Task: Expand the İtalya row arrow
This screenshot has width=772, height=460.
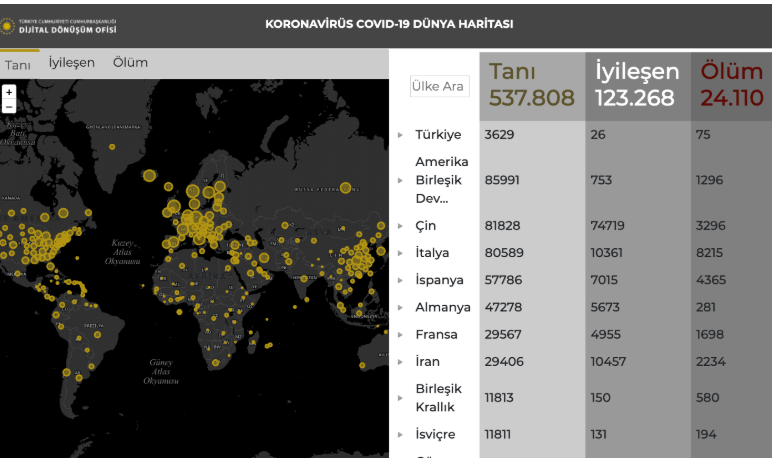Action: coord(401,253)
